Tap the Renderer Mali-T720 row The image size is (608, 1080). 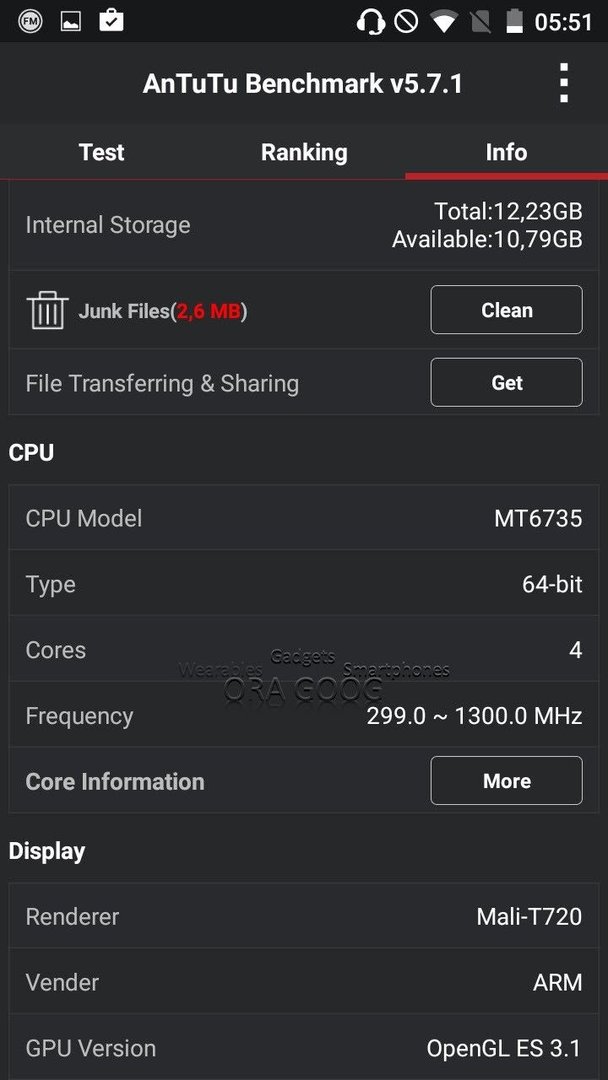point(304,916)
